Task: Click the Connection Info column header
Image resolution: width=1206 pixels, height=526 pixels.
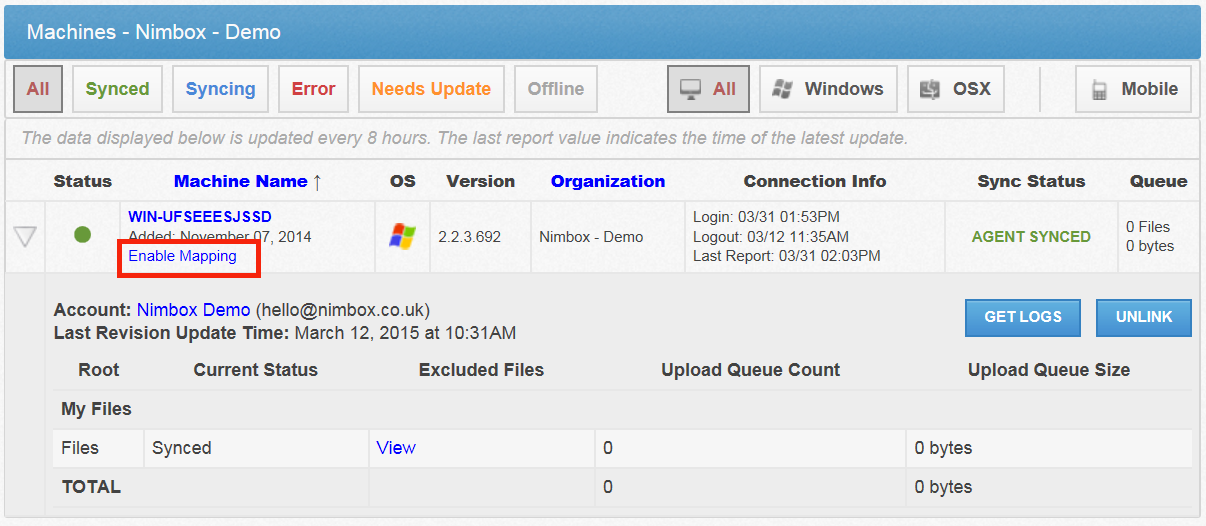Action: tap(815, 181)
